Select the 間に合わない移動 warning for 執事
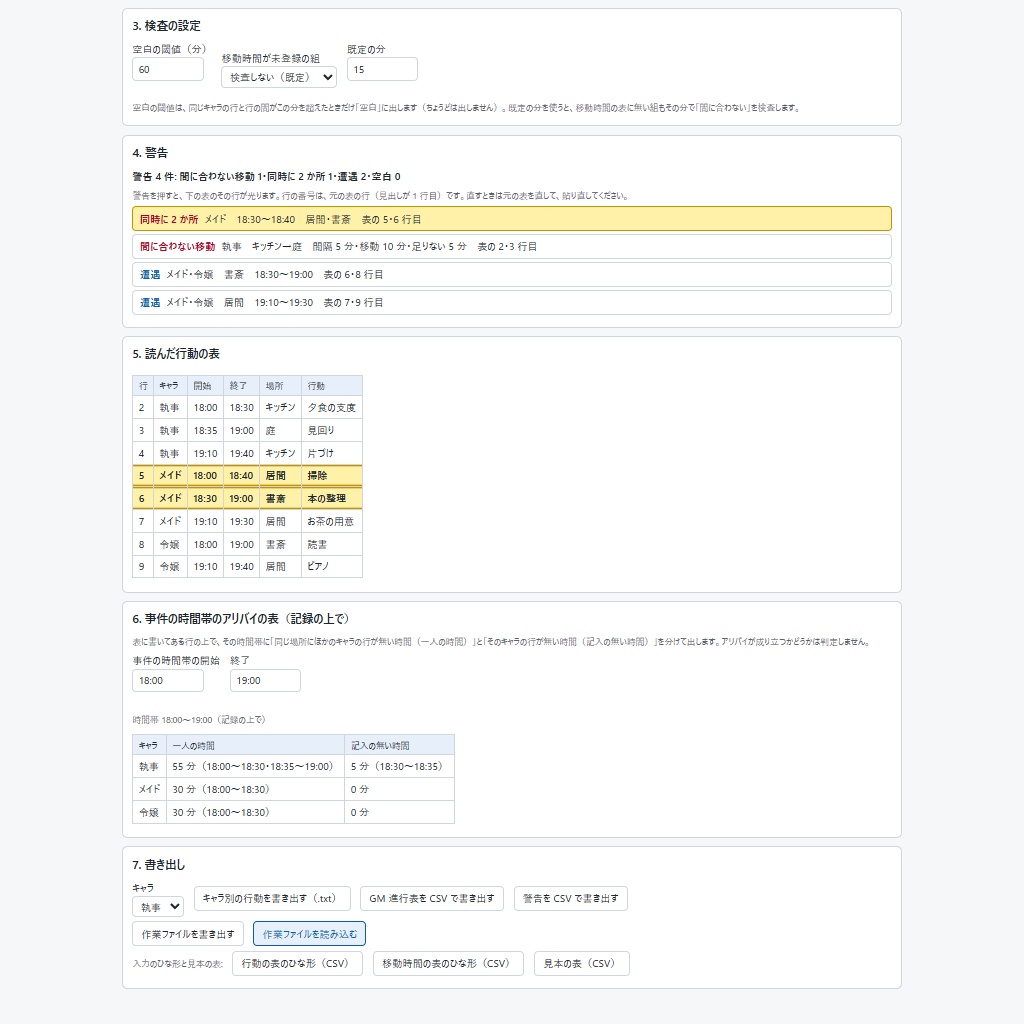Viewport: 1024px width, 1024px height. pos(511,247)
